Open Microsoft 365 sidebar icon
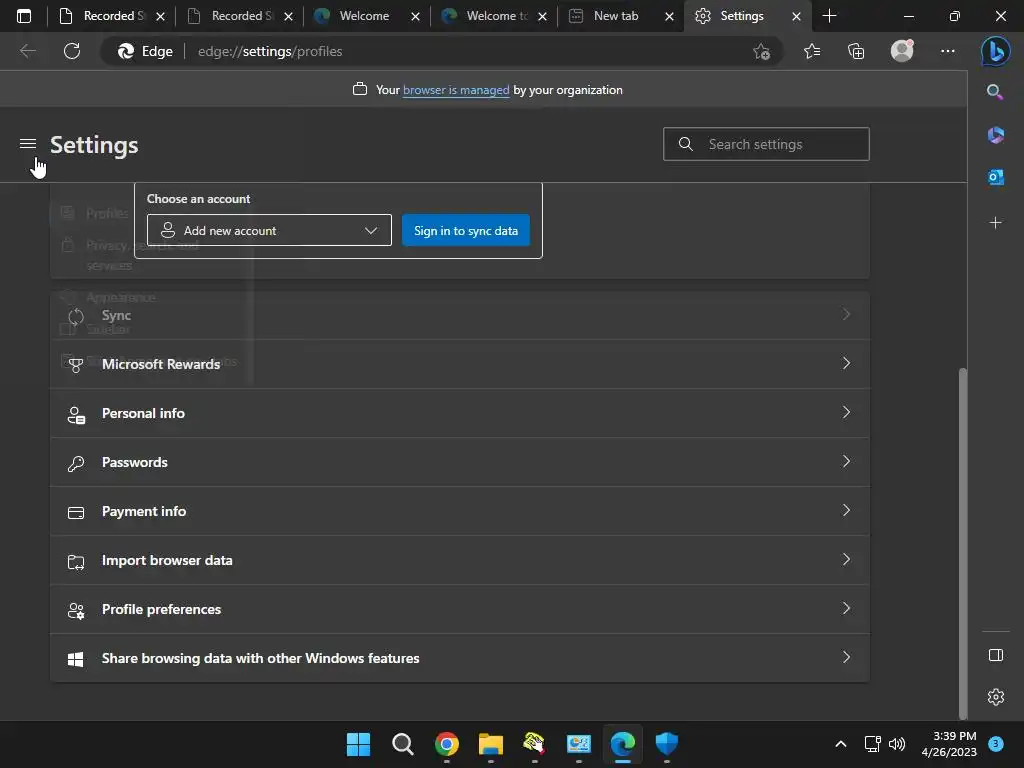1024x768 pixels. tap(995, 135)
